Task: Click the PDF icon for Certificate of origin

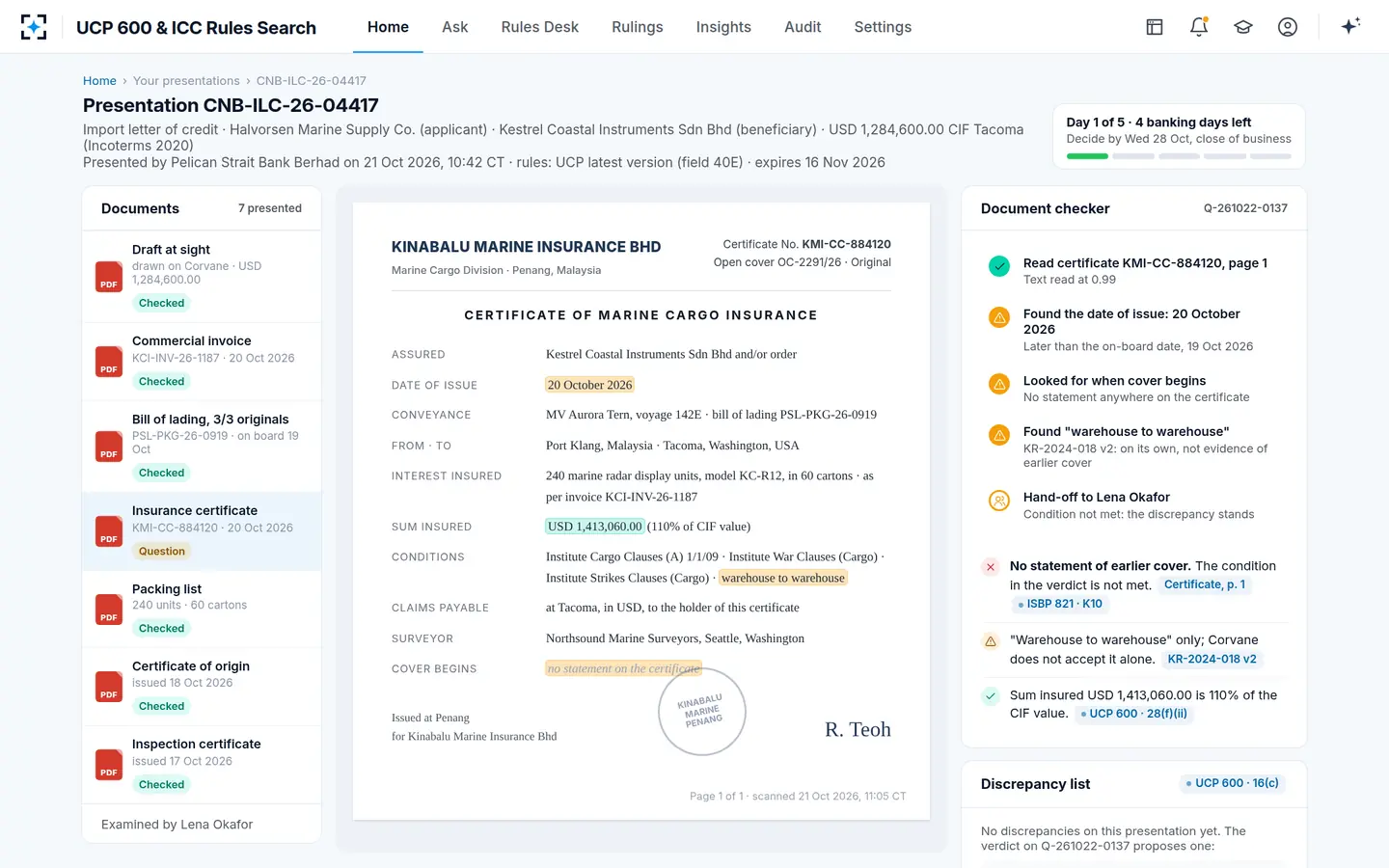Action: [x=109, y=687]
